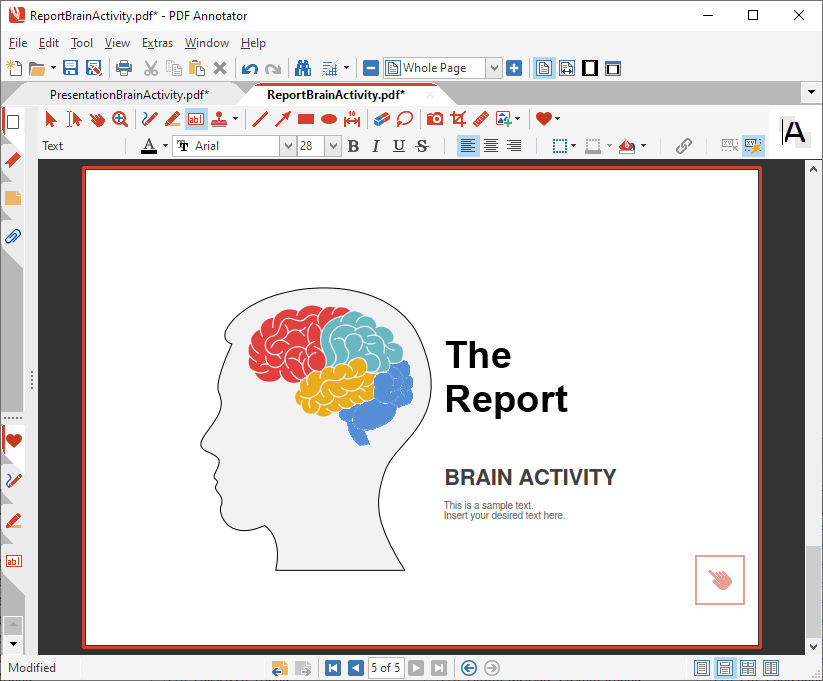Expand the Whole Page zoom dropdown

[493, 68]
